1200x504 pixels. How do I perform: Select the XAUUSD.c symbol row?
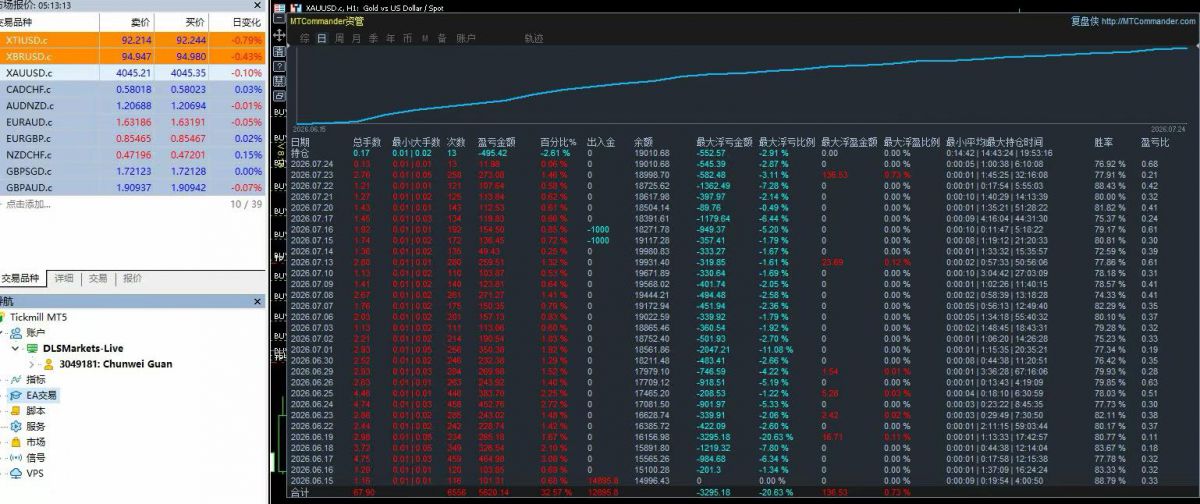click(131, 73)
